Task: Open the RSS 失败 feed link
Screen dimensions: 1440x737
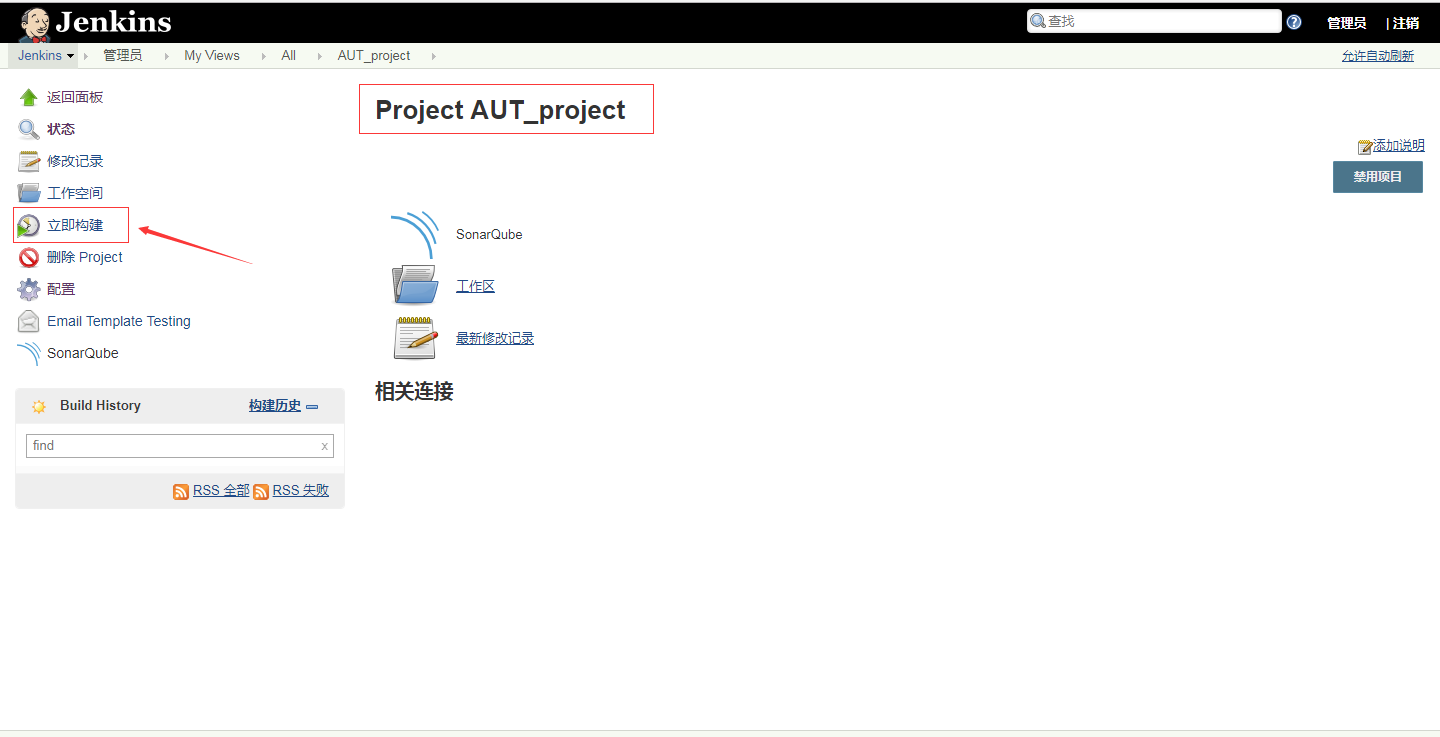Action: 301,491
